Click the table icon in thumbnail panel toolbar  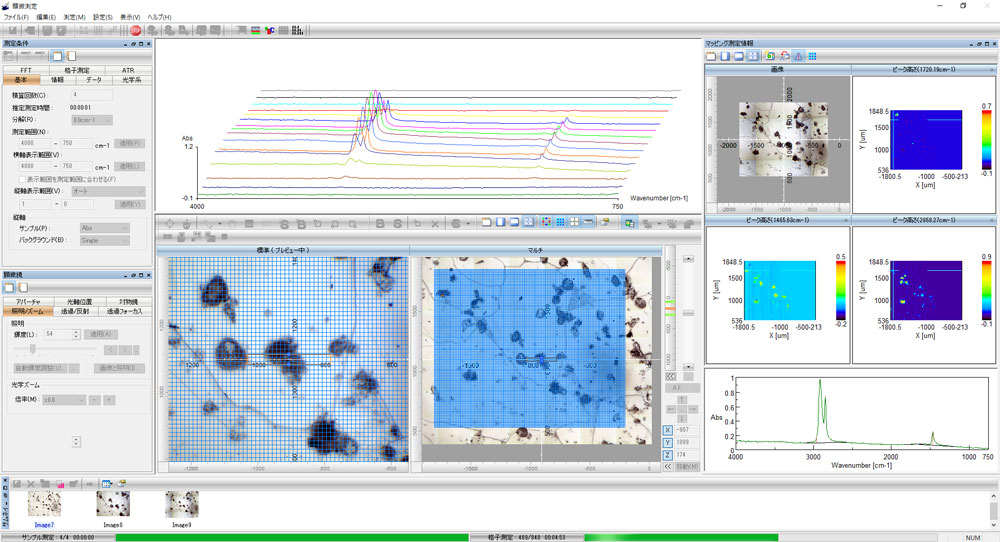tap(106, 484)
